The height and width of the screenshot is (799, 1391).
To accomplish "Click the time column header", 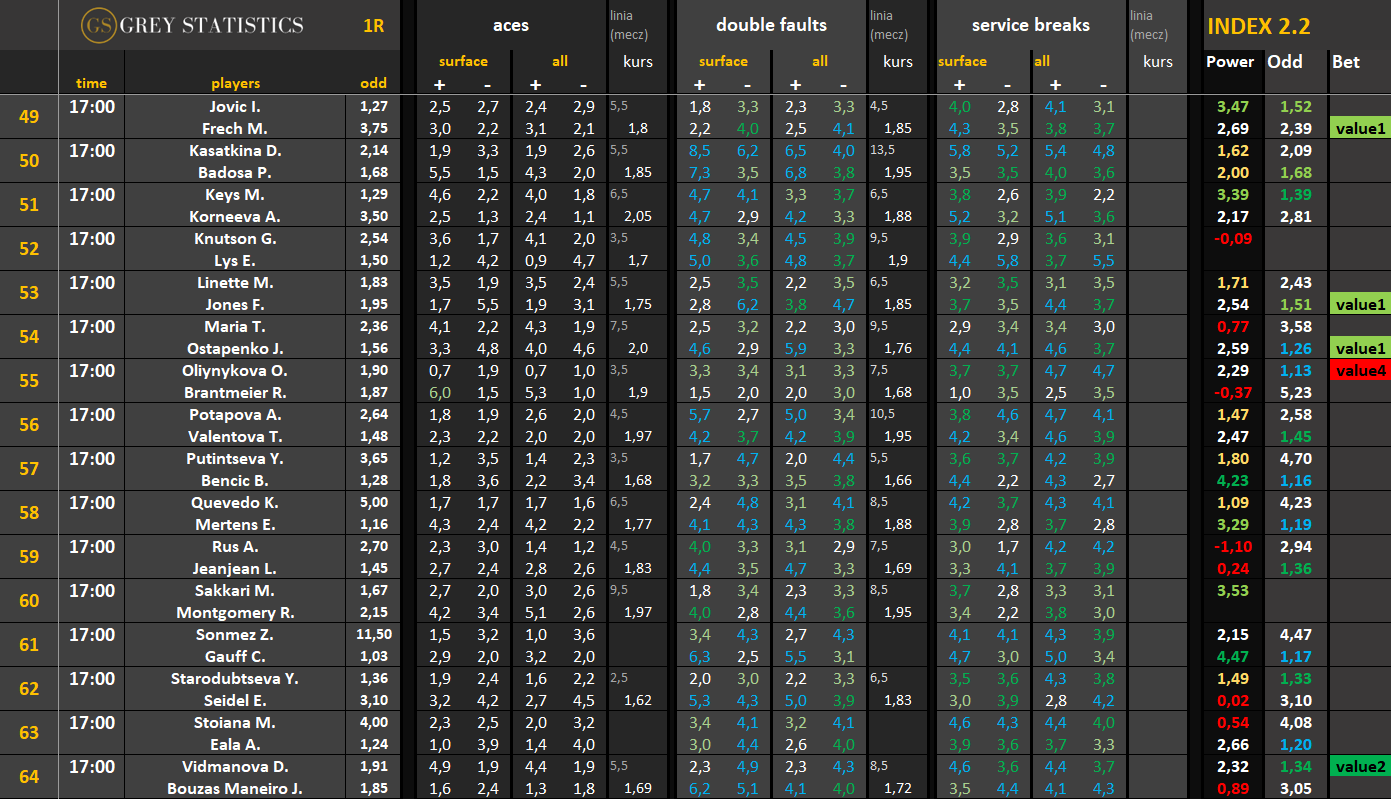I will (x=91, y=83).
